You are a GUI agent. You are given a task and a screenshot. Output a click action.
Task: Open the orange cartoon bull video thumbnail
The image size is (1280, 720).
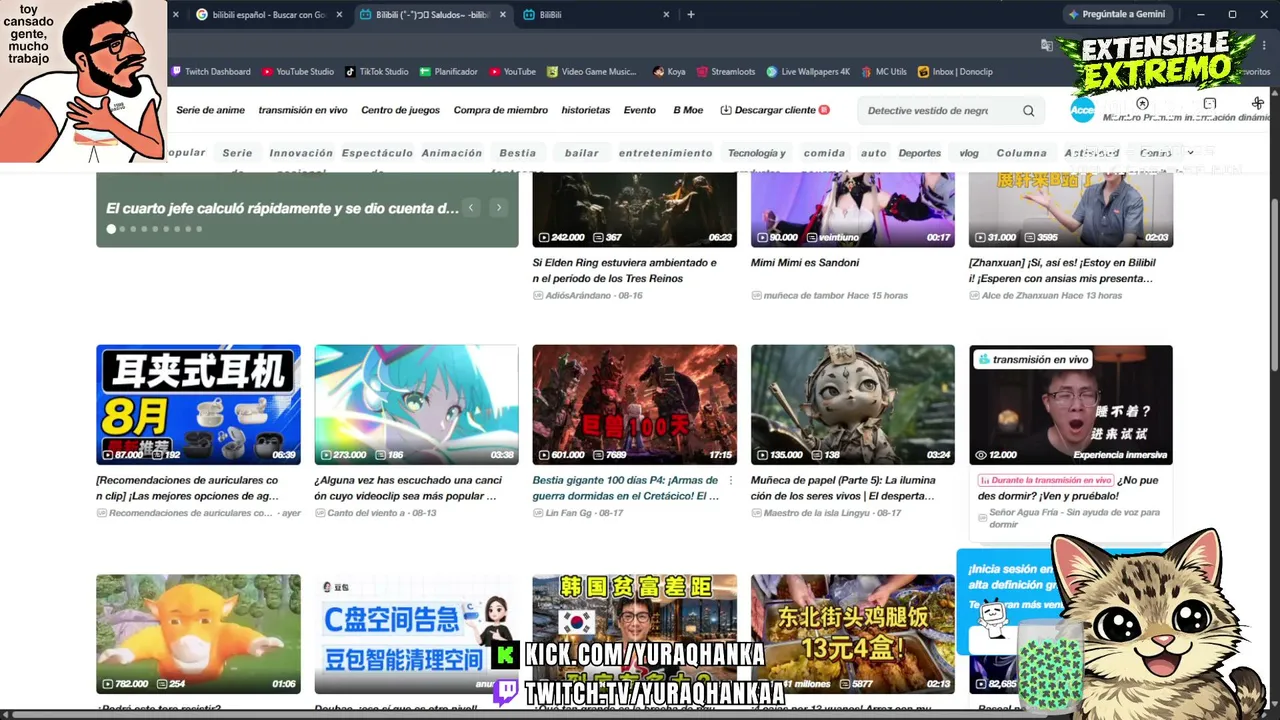(x=198, y=634)
